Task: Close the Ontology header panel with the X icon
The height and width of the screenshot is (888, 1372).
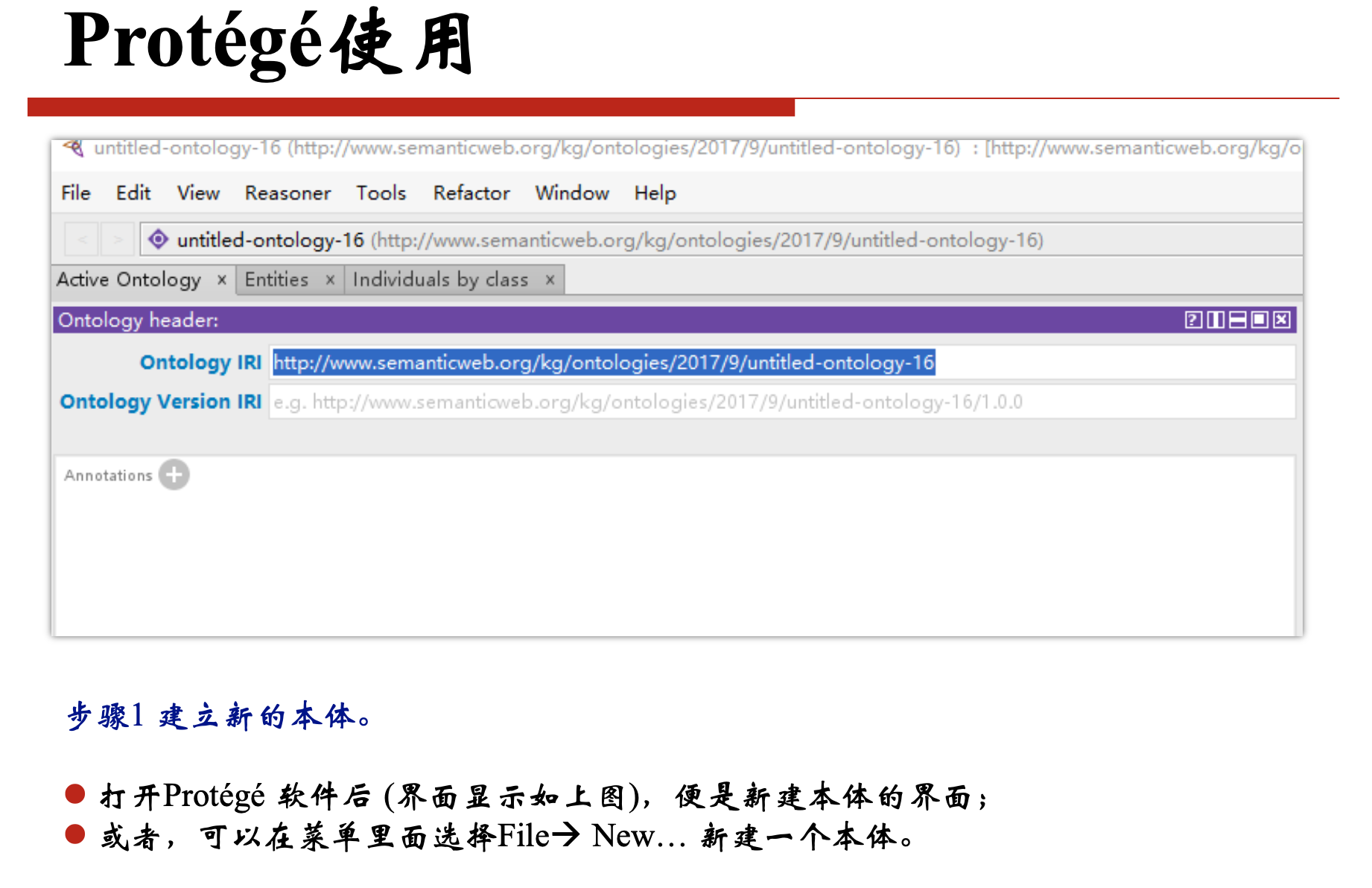Action: point(1283,320)
